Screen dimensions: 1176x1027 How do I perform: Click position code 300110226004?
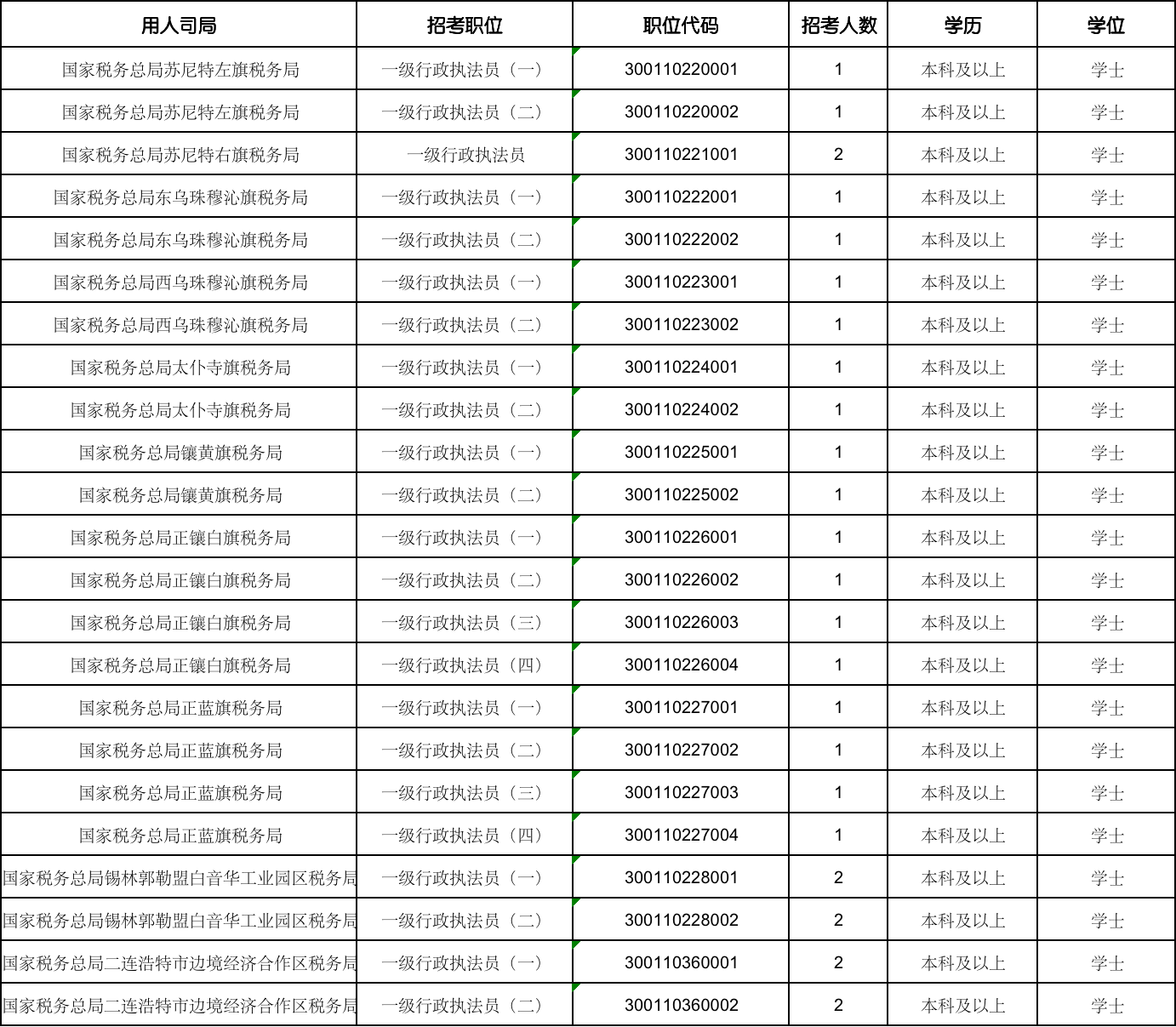[681, 665]
